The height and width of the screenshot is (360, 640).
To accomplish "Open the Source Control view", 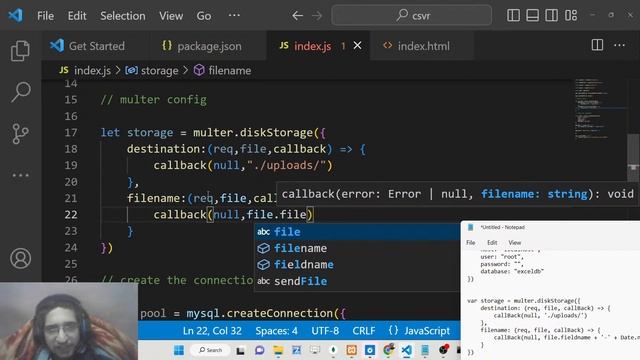I will (x=20, y=134).
